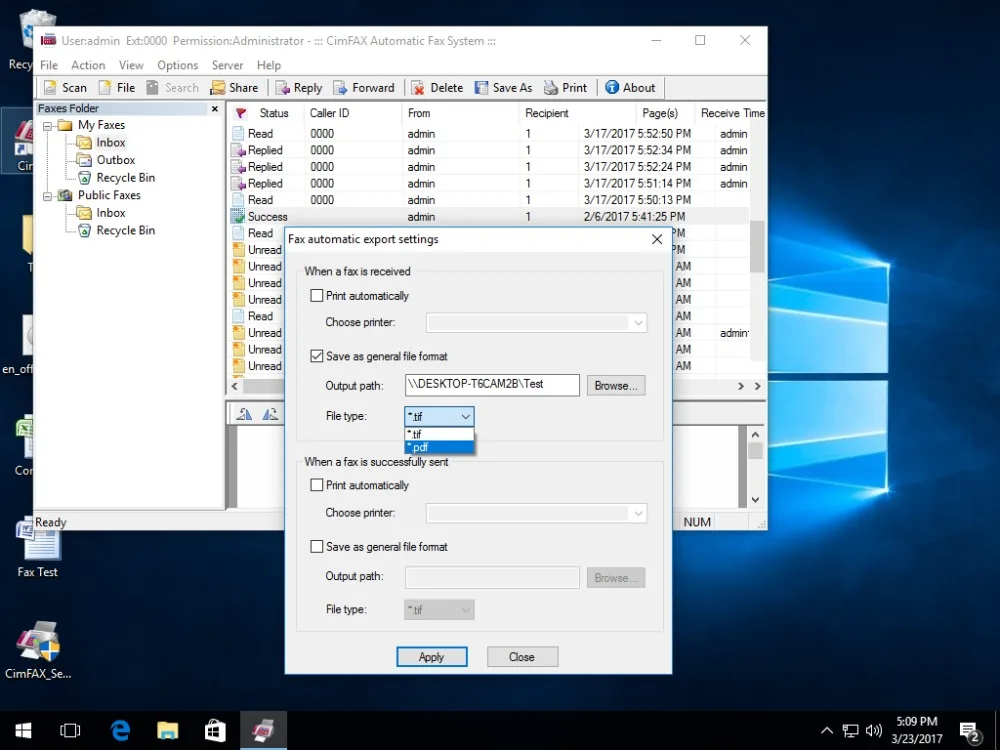
Task: Click the Save As toolbar icon
Action: tap(481, 88)
